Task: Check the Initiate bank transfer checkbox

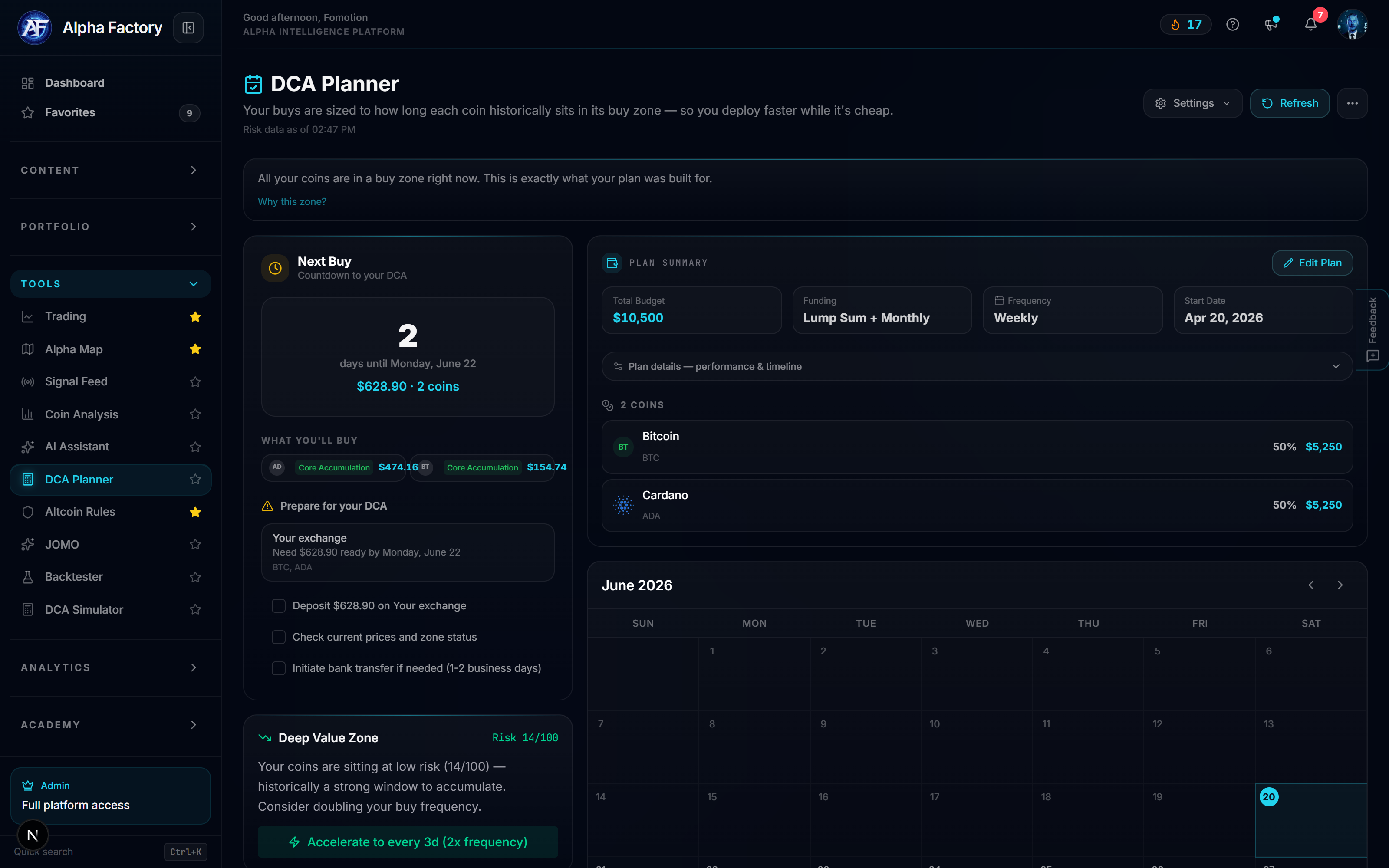Action: coord(278,668)
